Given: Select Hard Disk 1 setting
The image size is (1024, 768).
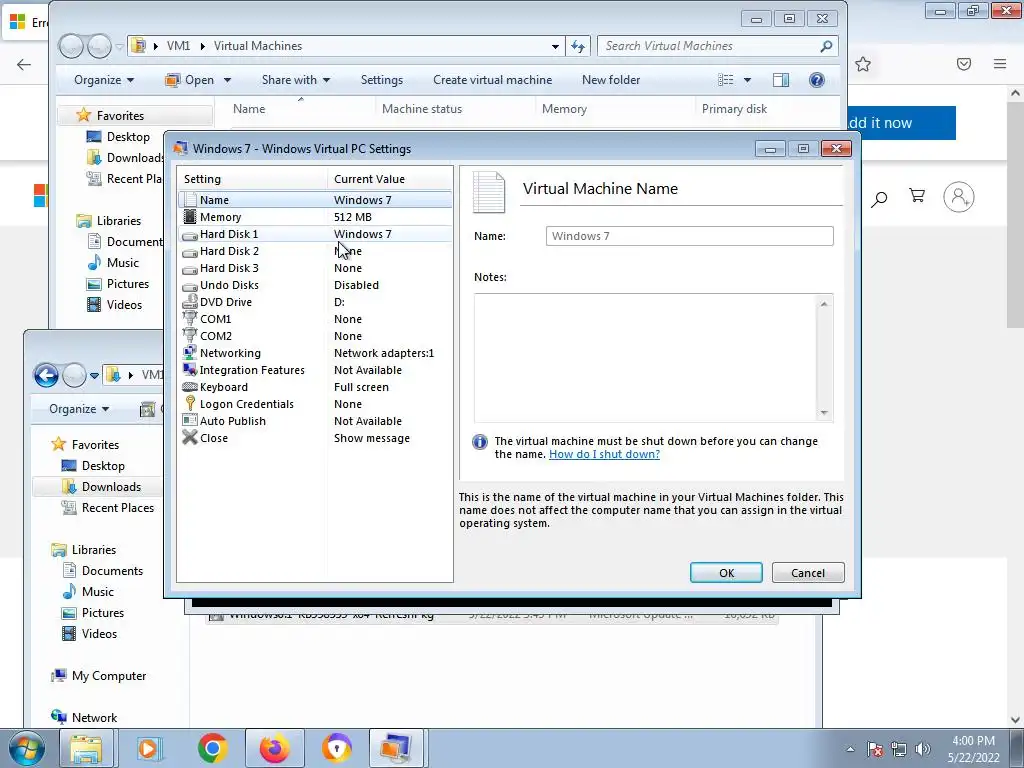Looking at the screenshot, I should (x=315, y=234).
